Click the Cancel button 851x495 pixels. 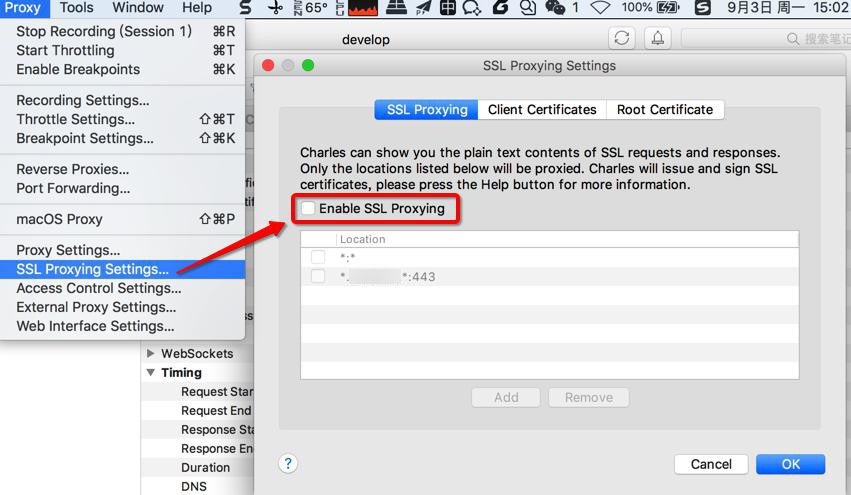tap(711, 464)
